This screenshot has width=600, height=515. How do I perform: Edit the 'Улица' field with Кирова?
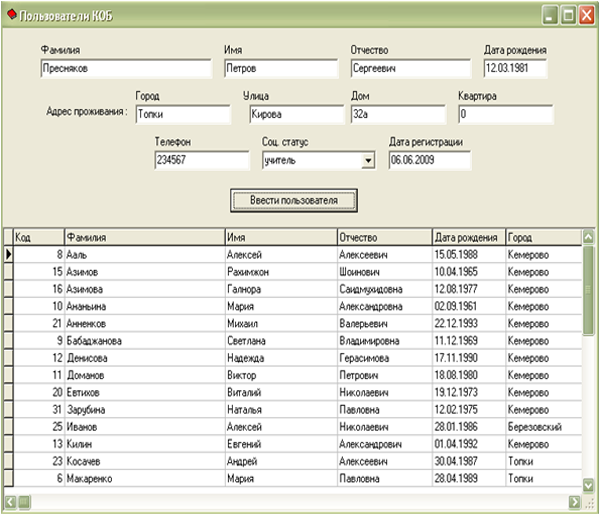[289, 114]
